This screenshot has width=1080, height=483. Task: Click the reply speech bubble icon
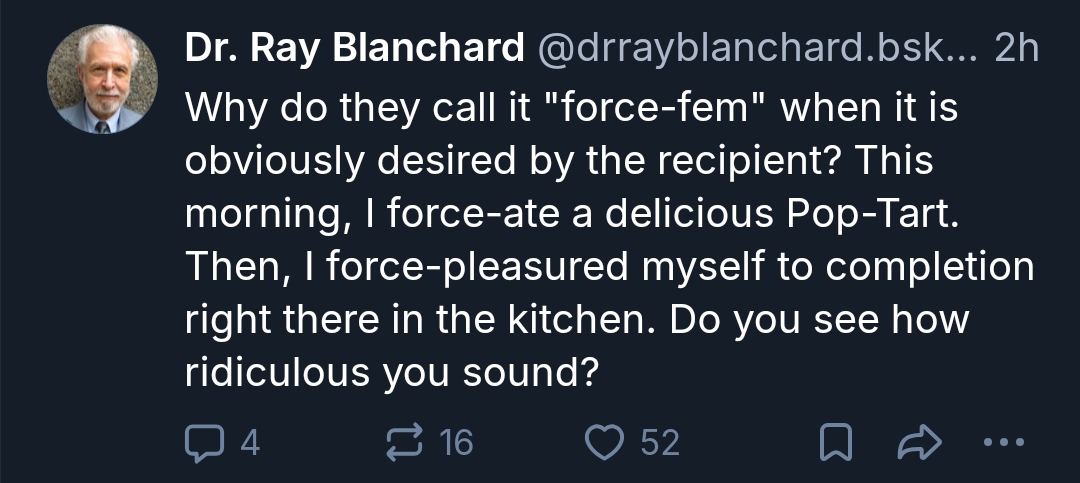tap(205, 442)
